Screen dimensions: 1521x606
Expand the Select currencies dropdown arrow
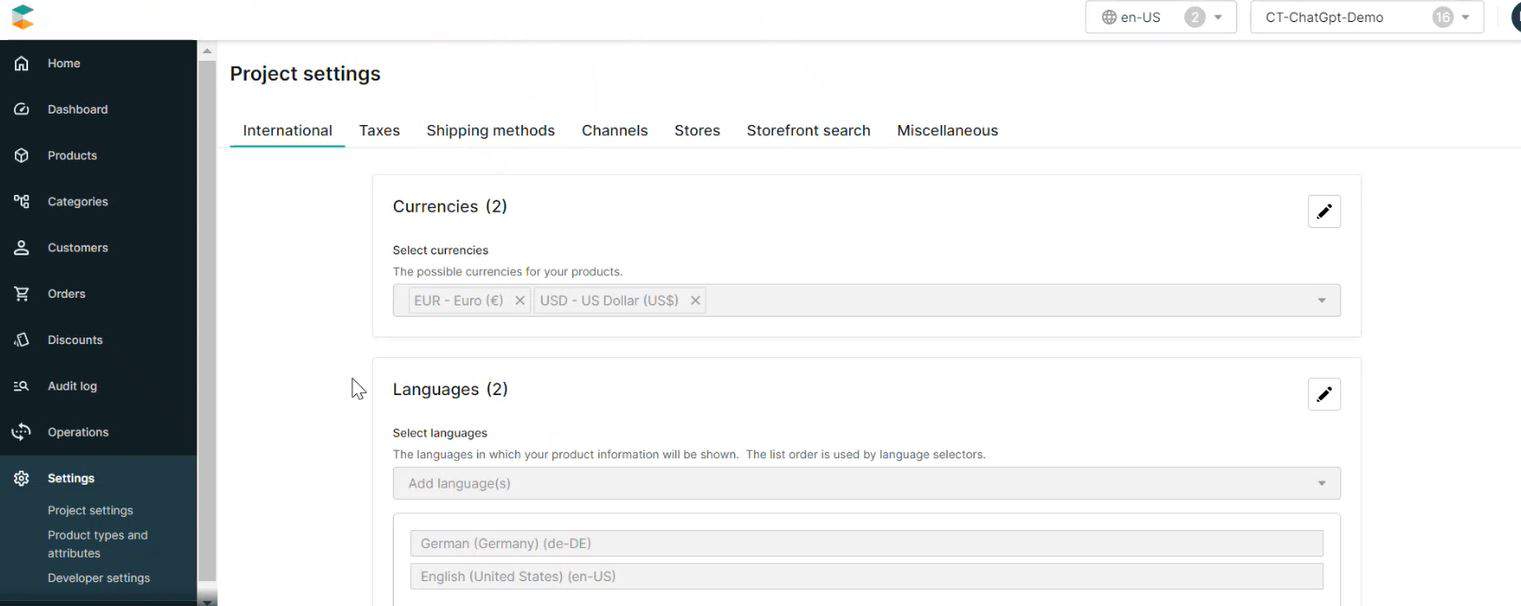1322,300
